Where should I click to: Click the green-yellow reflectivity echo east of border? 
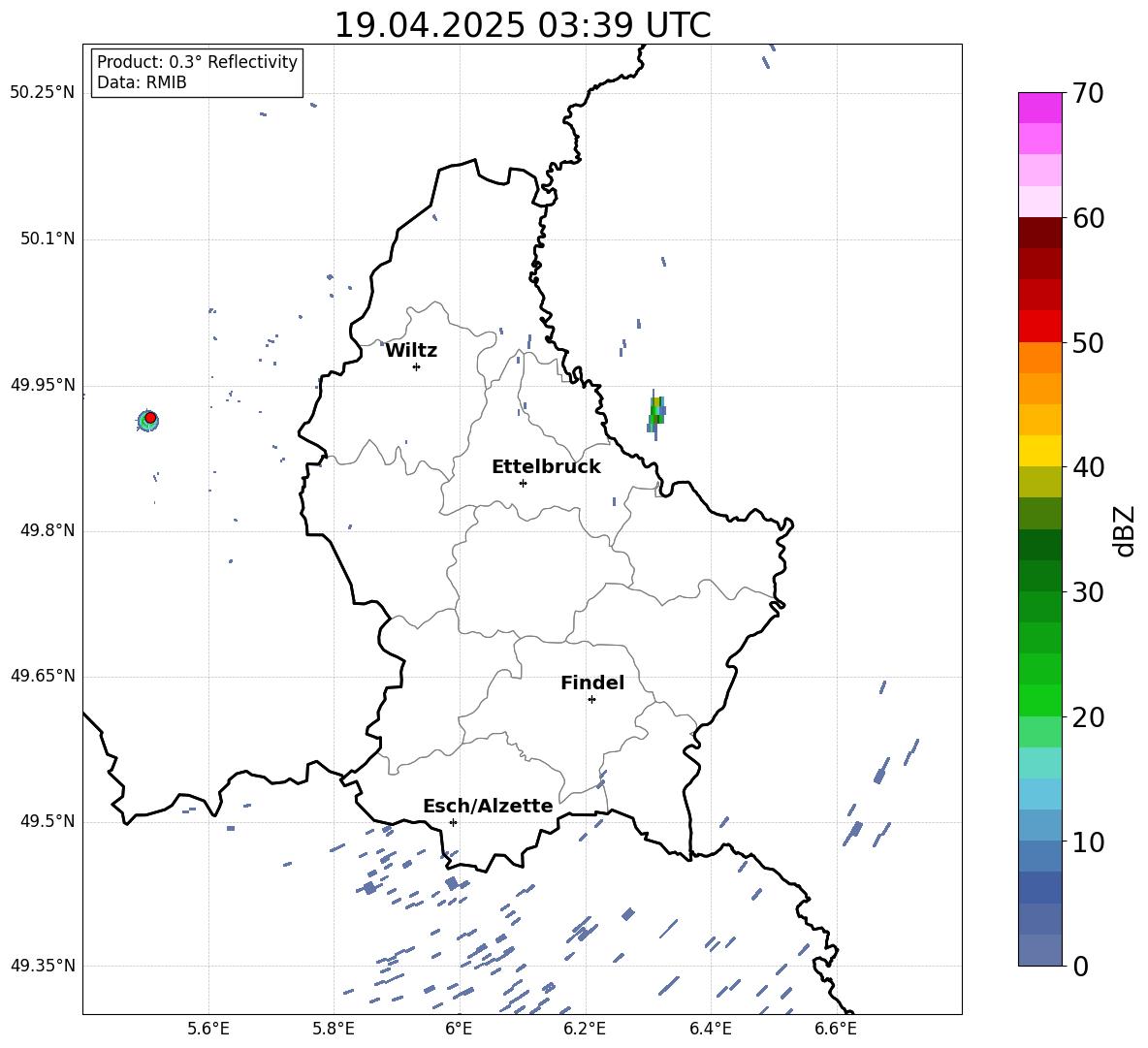(x=656, y=414)
